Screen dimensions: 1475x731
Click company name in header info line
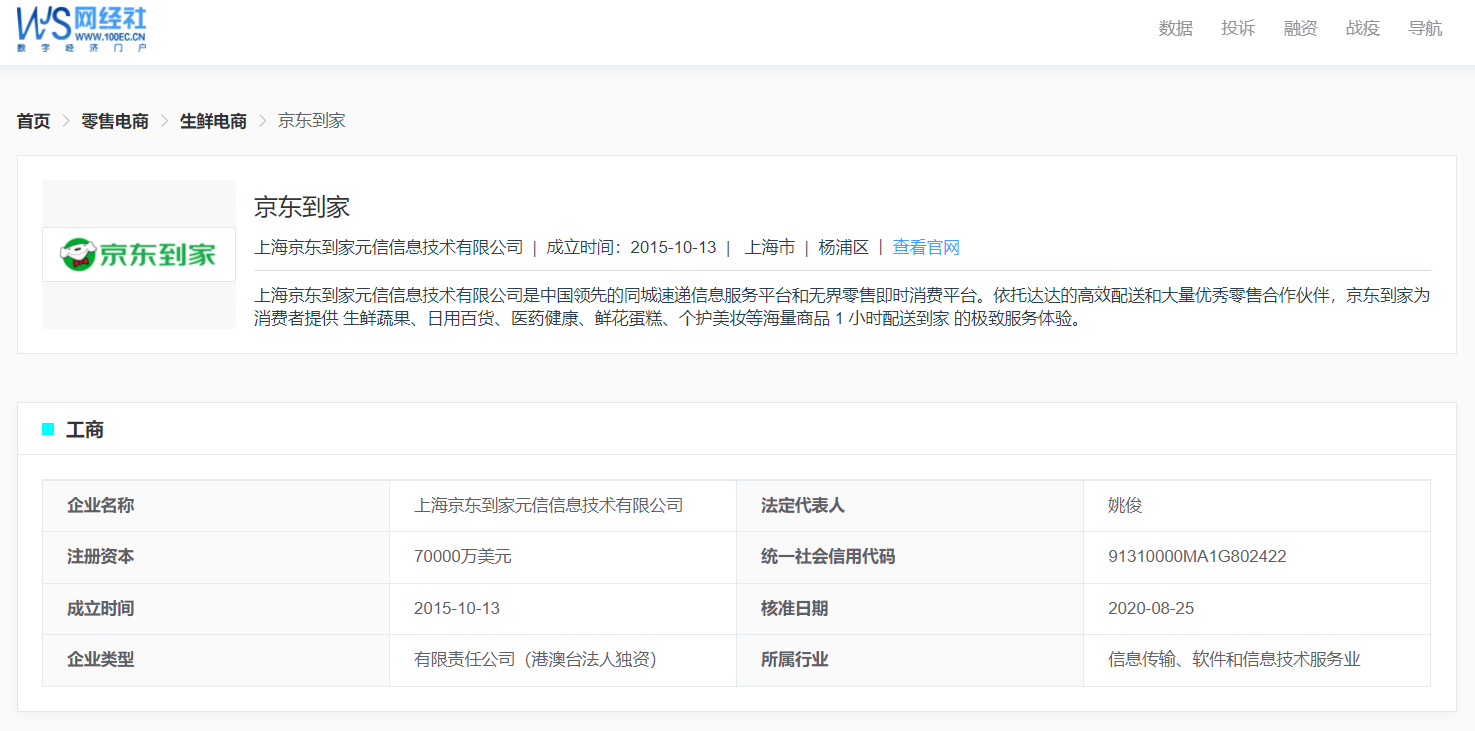click(x=389, y=247)
